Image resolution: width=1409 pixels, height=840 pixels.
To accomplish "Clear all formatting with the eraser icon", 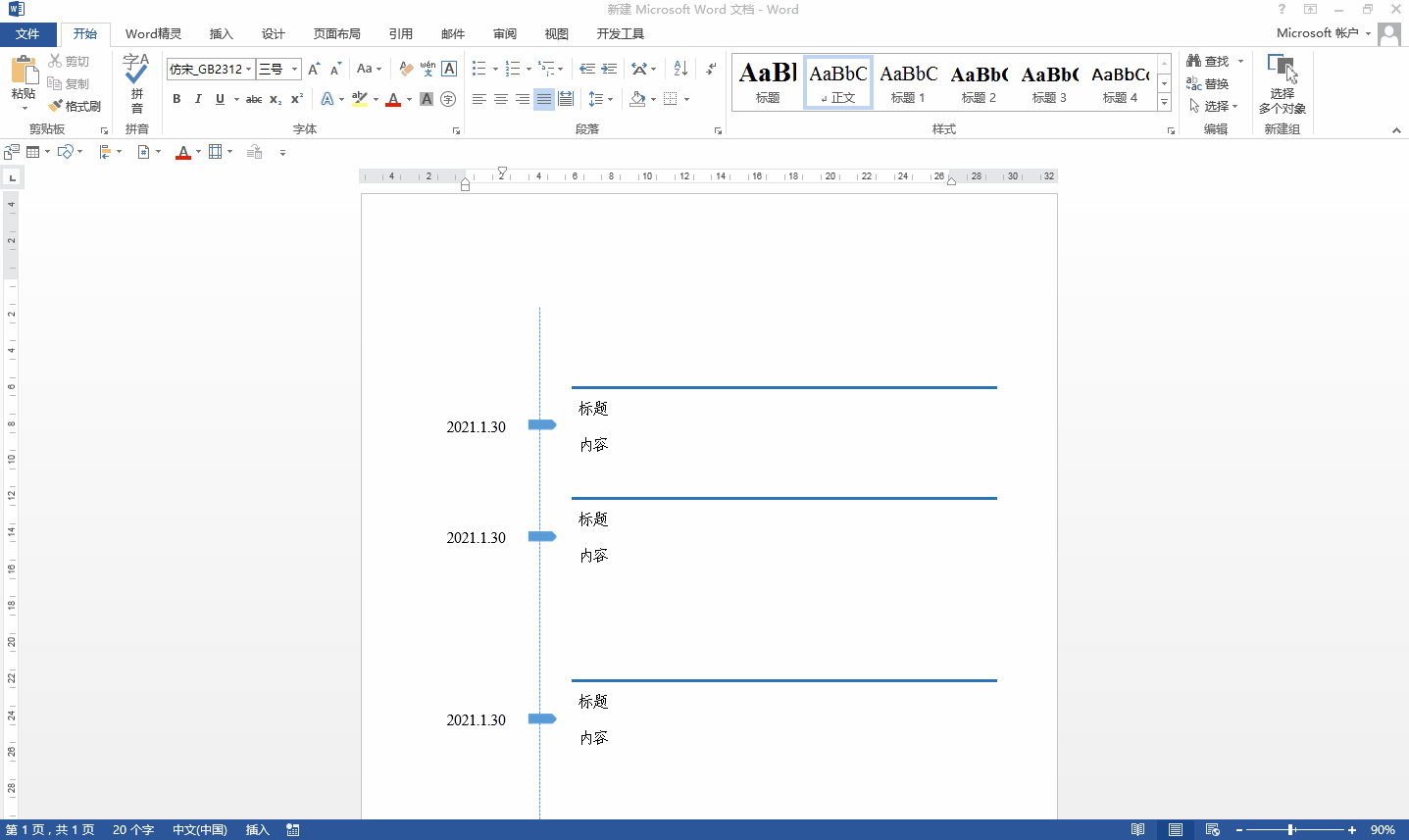I will (x=406, y=69).
